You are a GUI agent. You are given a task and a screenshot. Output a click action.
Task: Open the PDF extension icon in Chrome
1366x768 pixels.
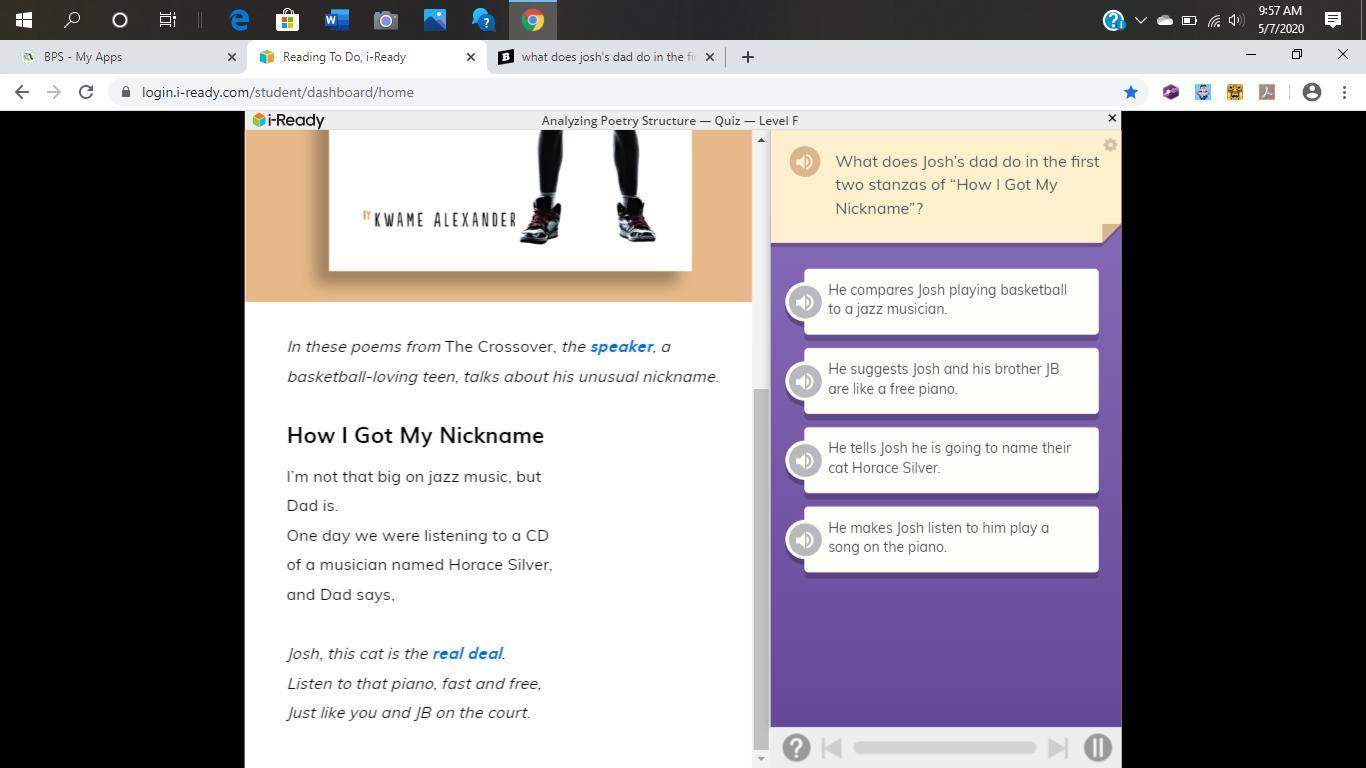pyautogui.click(x=1267, y=92)
